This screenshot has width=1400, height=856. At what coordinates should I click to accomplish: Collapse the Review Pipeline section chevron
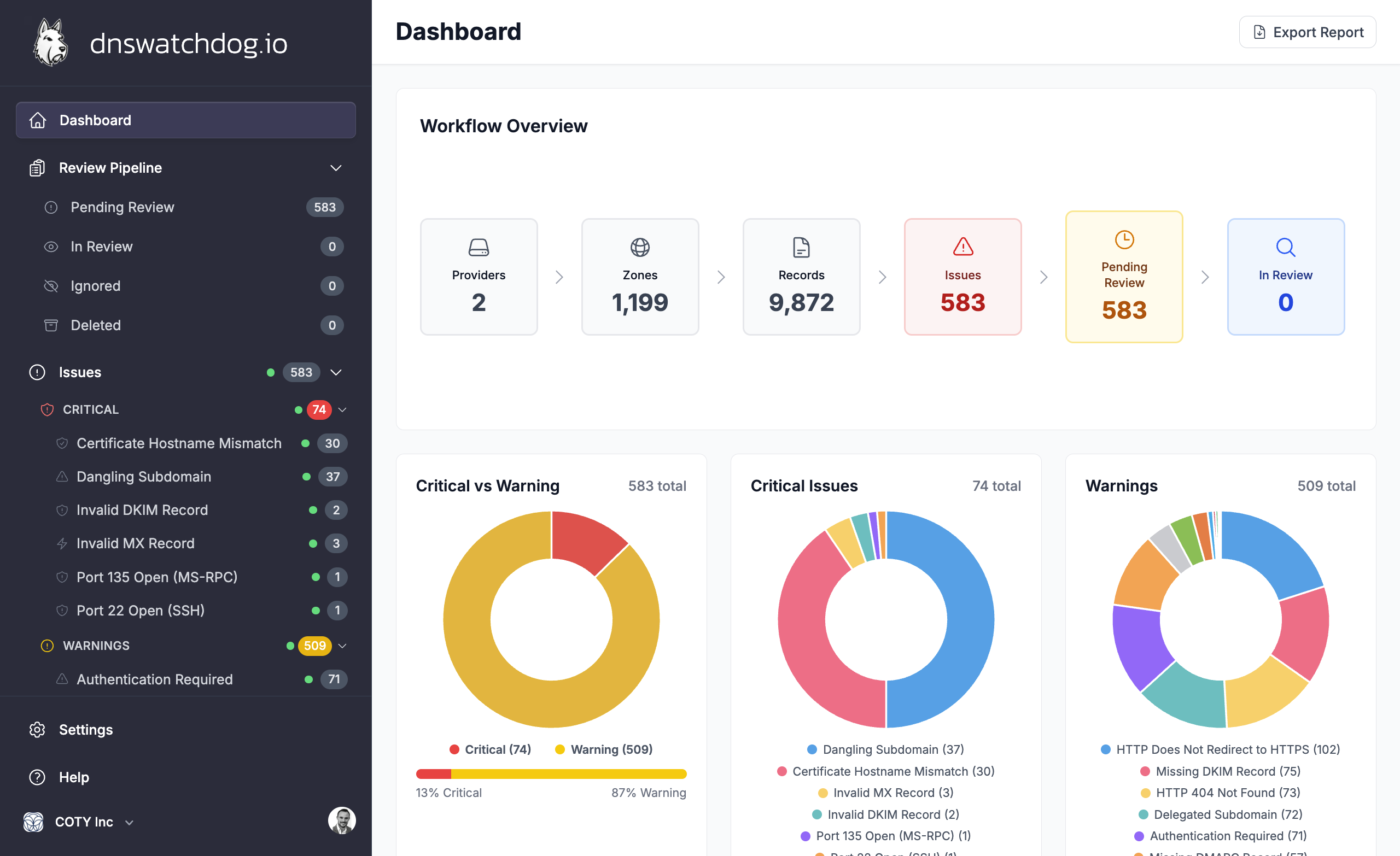(x=336, y=168)
